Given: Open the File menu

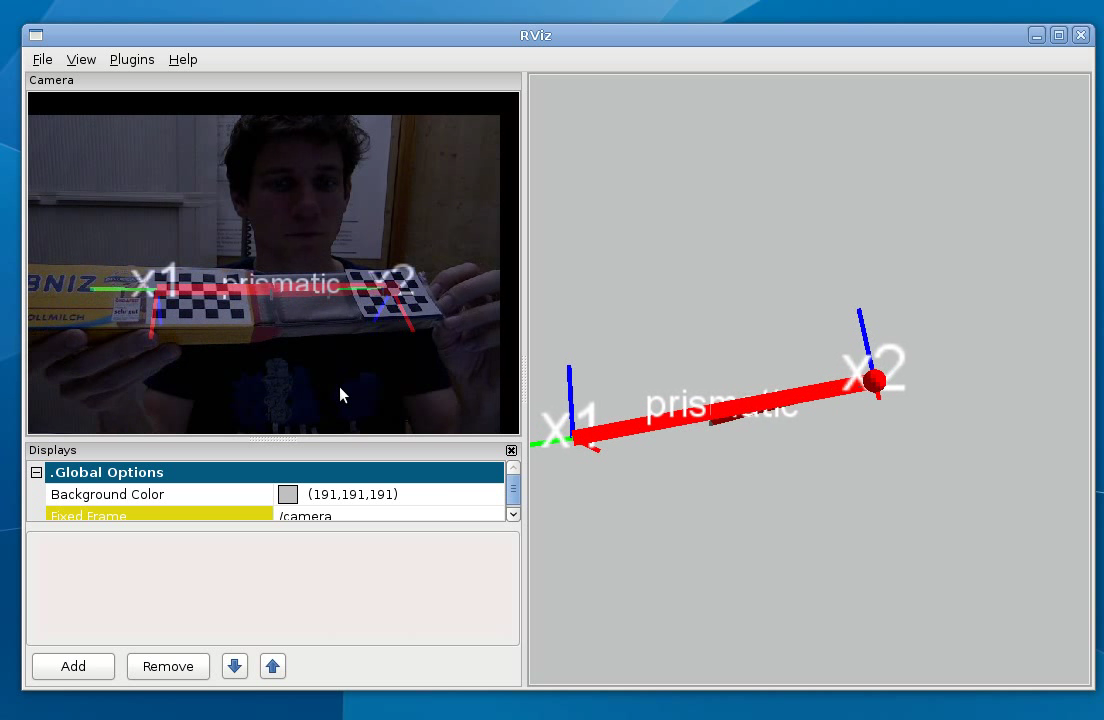Looking at the screenshot, I should click(x=42, y=60).
